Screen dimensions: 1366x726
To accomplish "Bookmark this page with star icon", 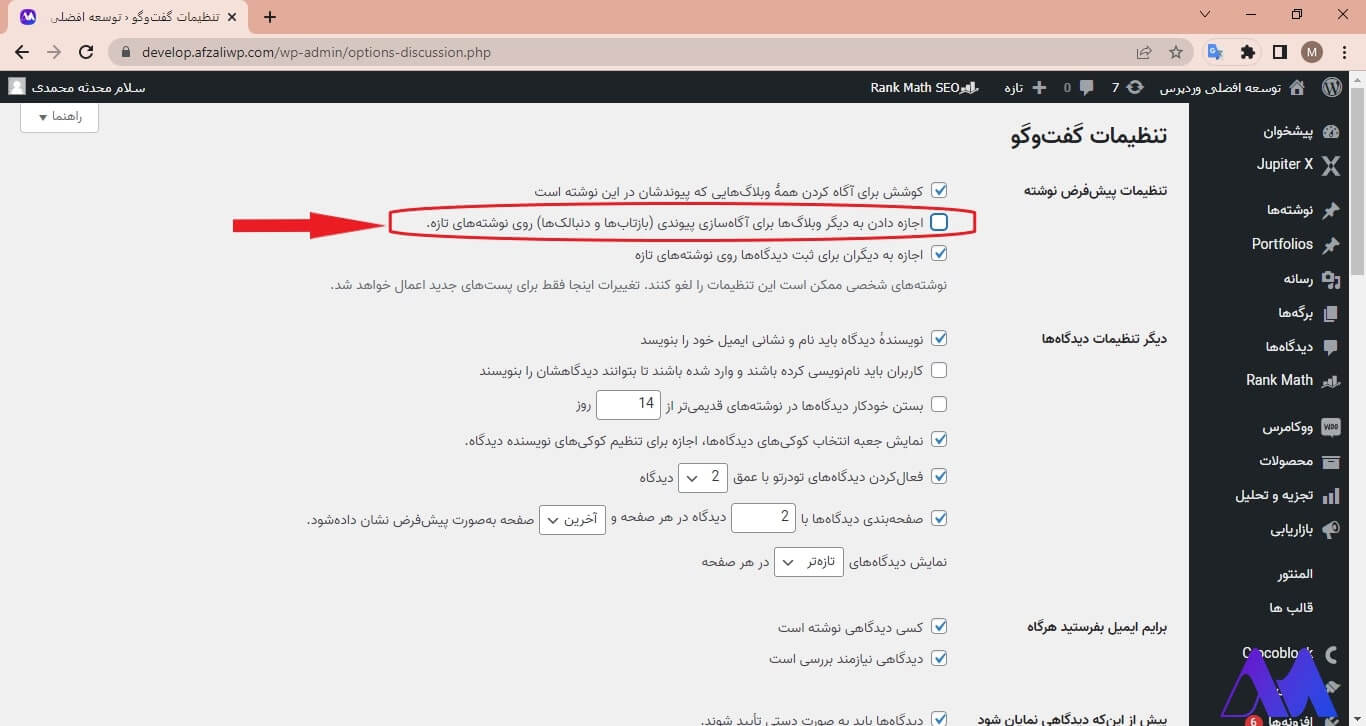I will (1176, 52).
